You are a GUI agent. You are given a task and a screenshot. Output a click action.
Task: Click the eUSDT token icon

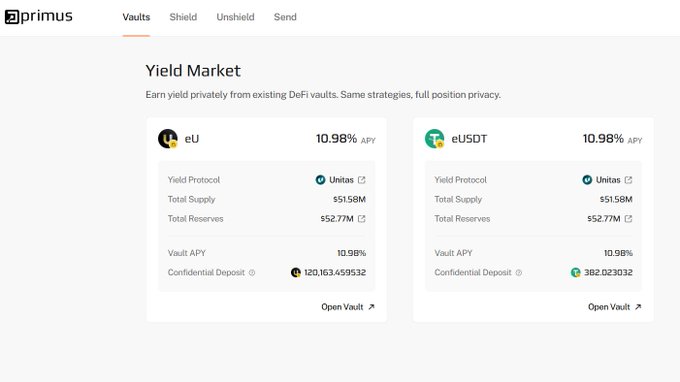(x=435, y=139)
